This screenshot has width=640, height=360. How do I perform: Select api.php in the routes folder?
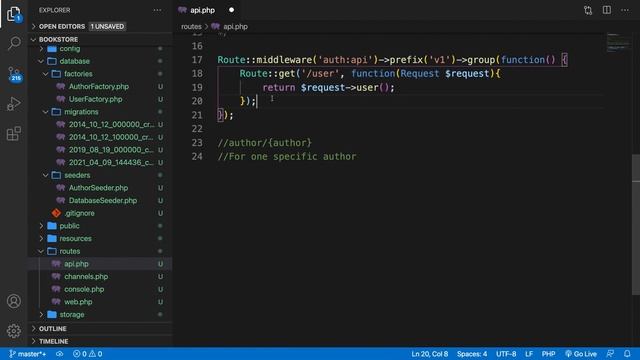pyautogui.click(x=100, y=264)
